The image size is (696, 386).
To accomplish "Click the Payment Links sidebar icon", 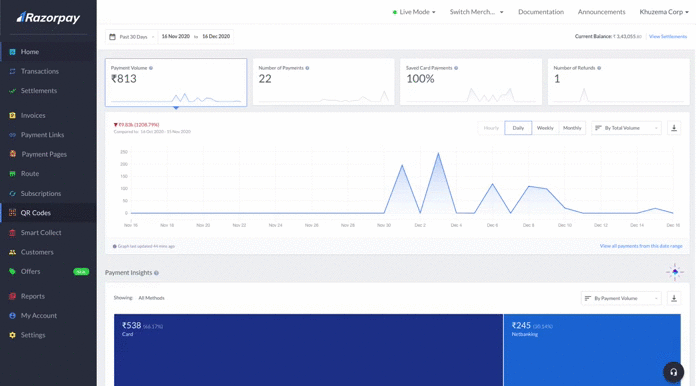I will pos(12,135).
